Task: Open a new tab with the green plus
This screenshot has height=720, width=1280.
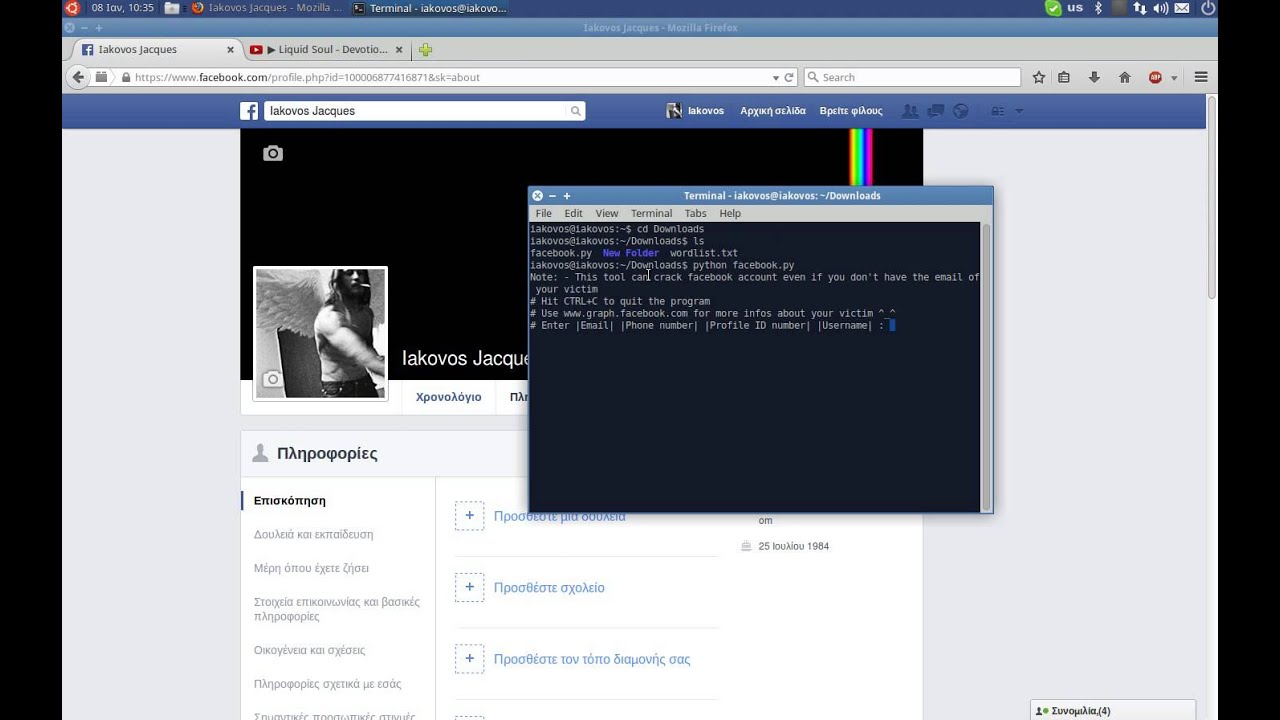Action: pyautogui.click(x=426, y=49)
